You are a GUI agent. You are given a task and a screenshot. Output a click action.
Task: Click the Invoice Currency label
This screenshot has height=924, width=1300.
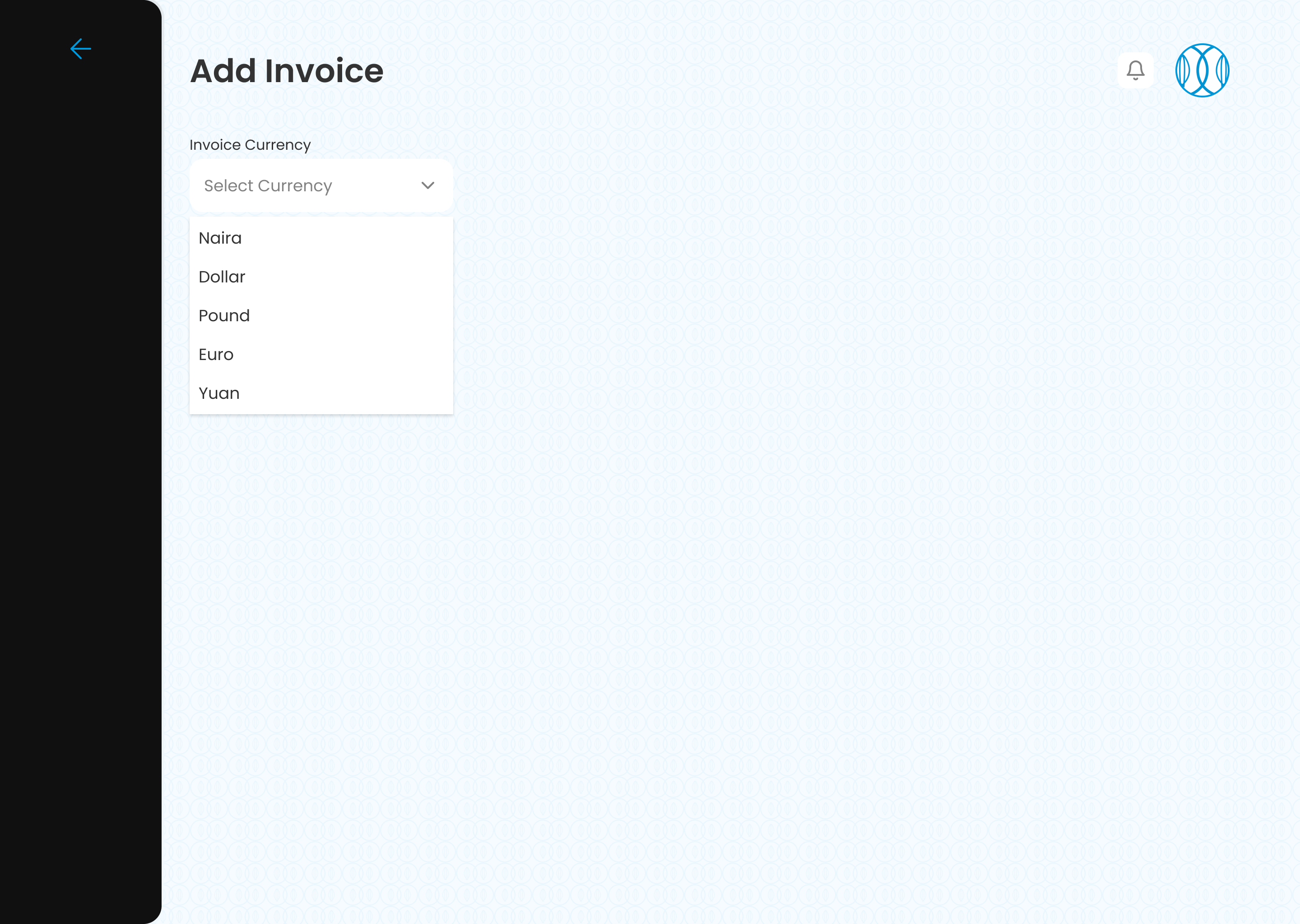pyautogui.click(x=250, y=145)
